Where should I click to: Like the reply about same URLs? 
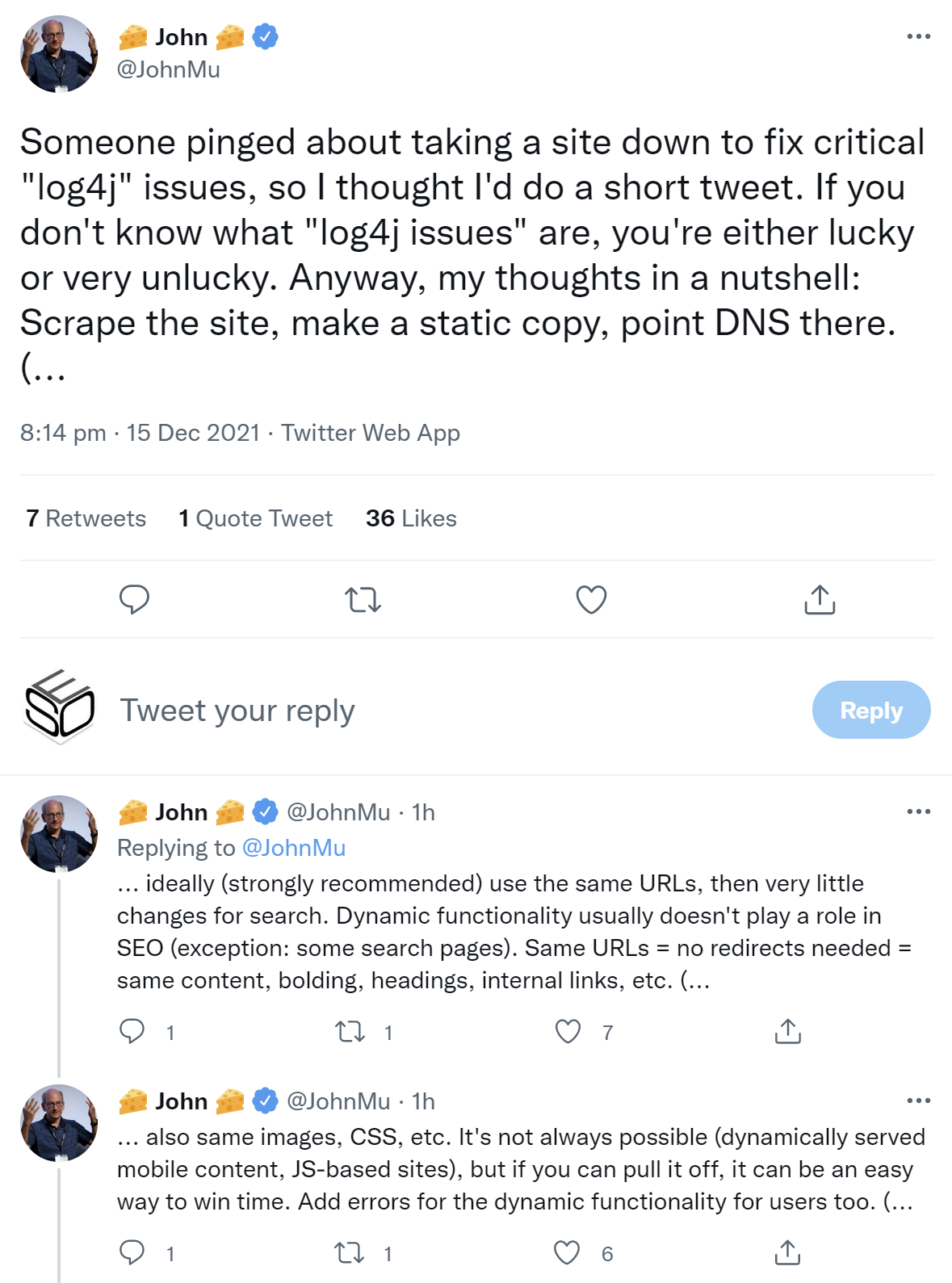click(x=568, y=1030)
